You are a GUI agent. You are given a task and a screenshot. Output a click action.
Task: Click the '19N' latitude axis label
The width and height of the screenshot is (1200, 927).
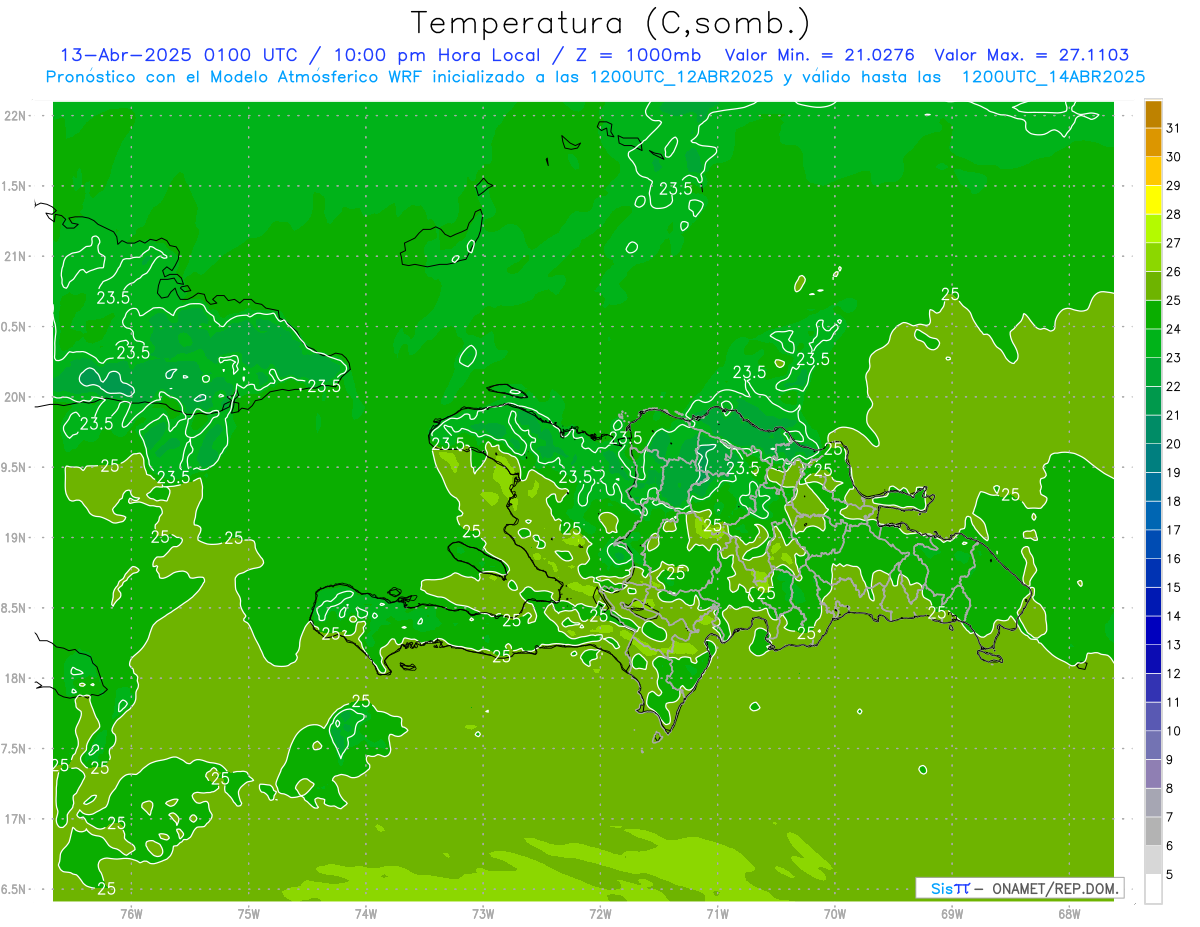(17, 538)
